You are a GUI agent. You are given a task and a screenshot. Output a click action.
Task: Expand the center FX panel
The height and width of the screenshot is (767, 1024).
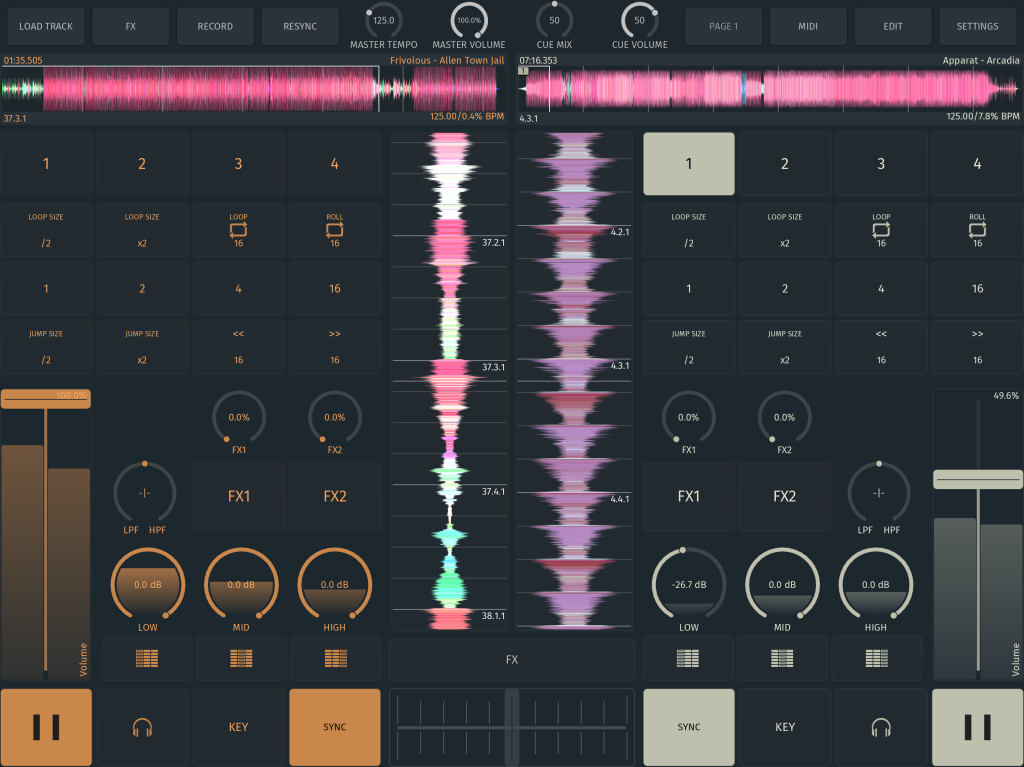click(512, 659)
